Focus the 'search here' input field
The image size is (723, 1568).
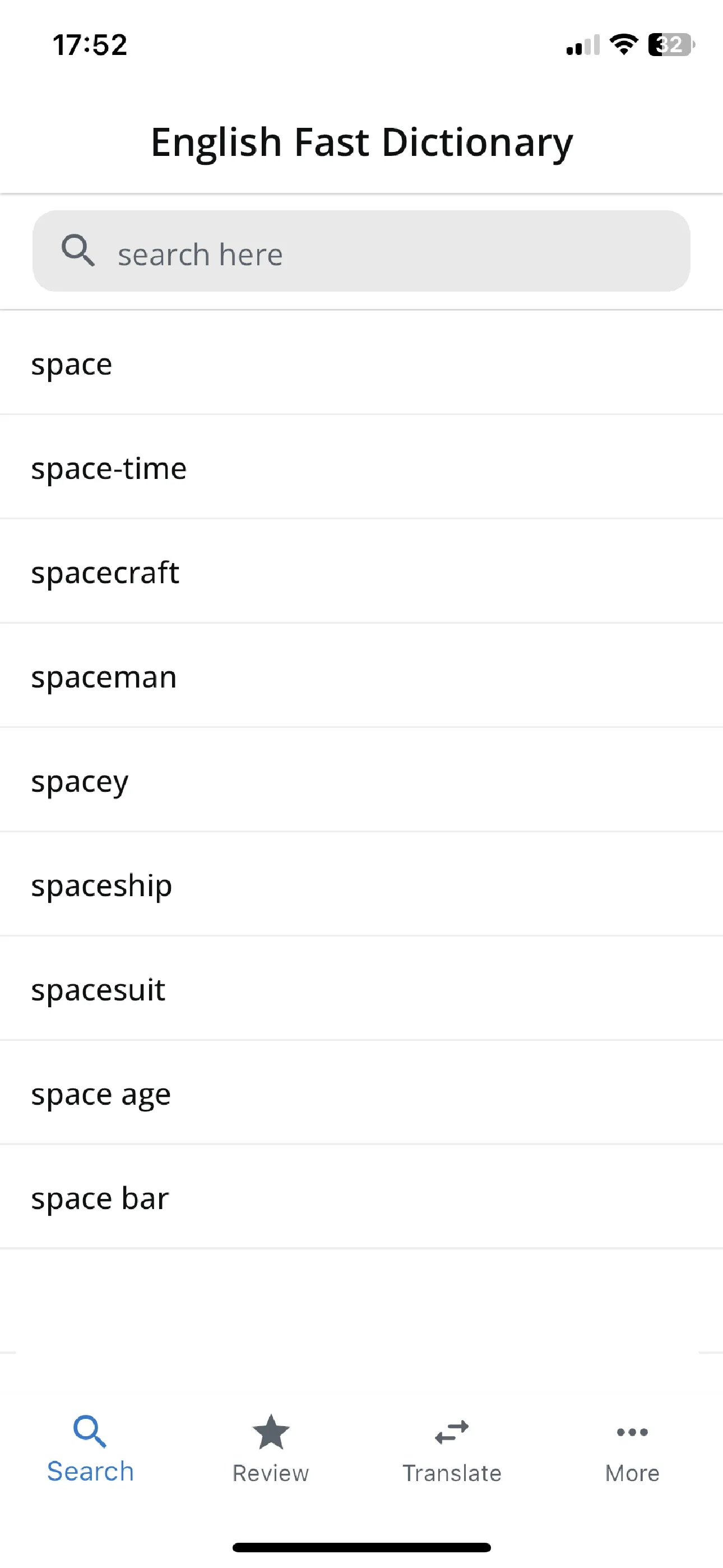(x=361, y=251)
